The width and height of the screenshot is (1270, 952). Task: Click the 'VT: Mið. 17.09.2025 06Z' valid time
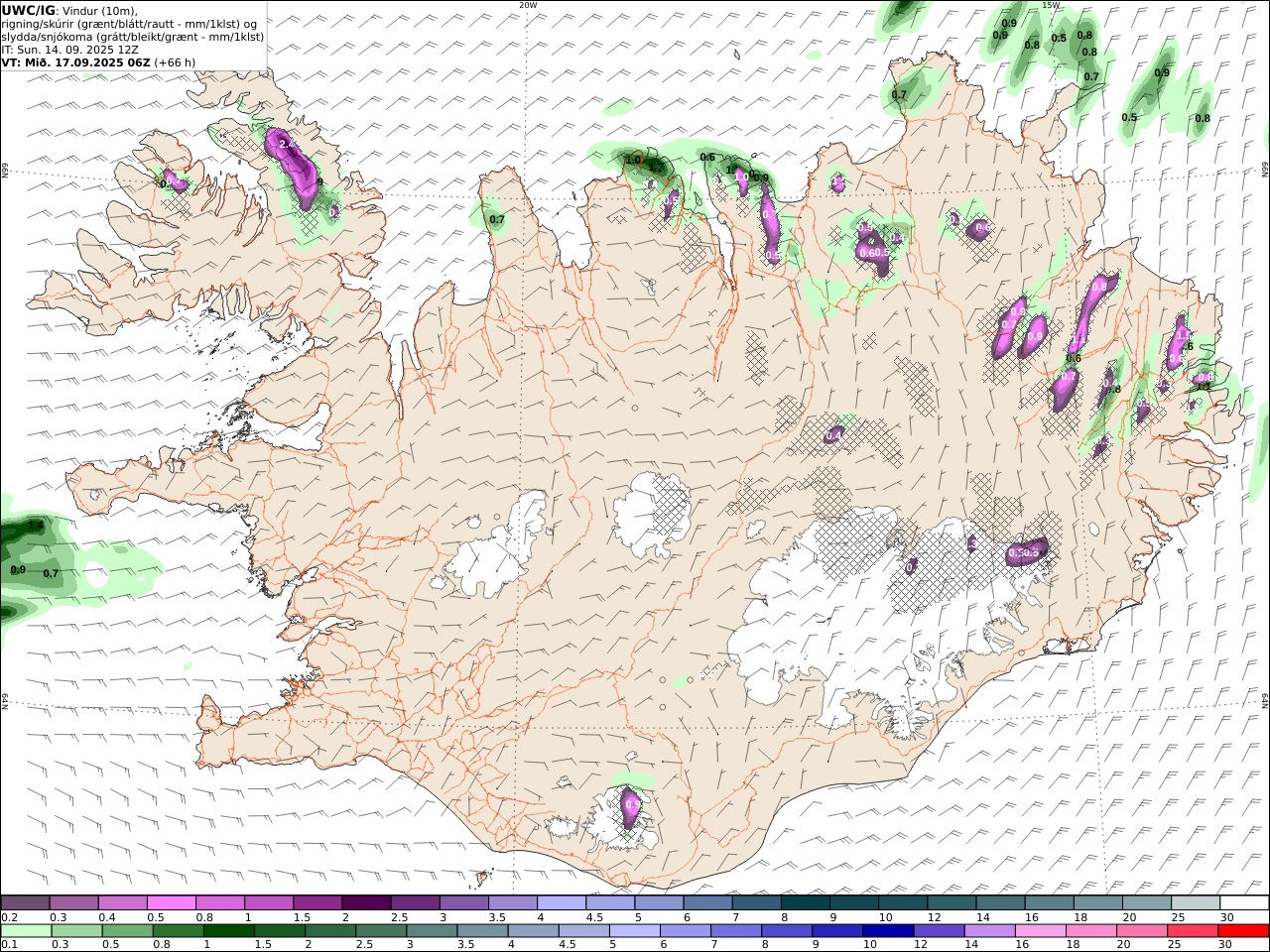(75, 62)
